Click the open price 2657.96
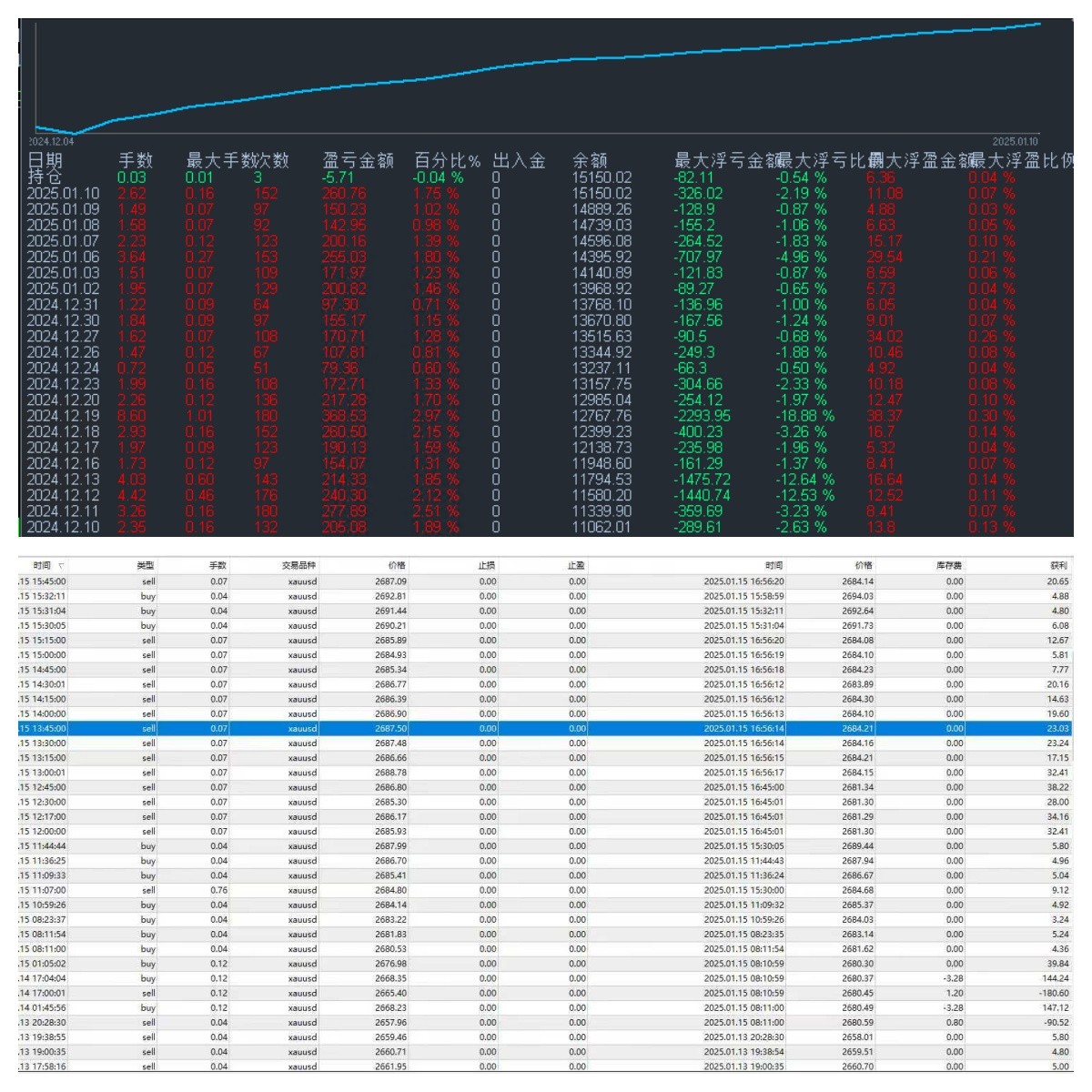This screenshot has width=1092, height=1092. 390,1022
